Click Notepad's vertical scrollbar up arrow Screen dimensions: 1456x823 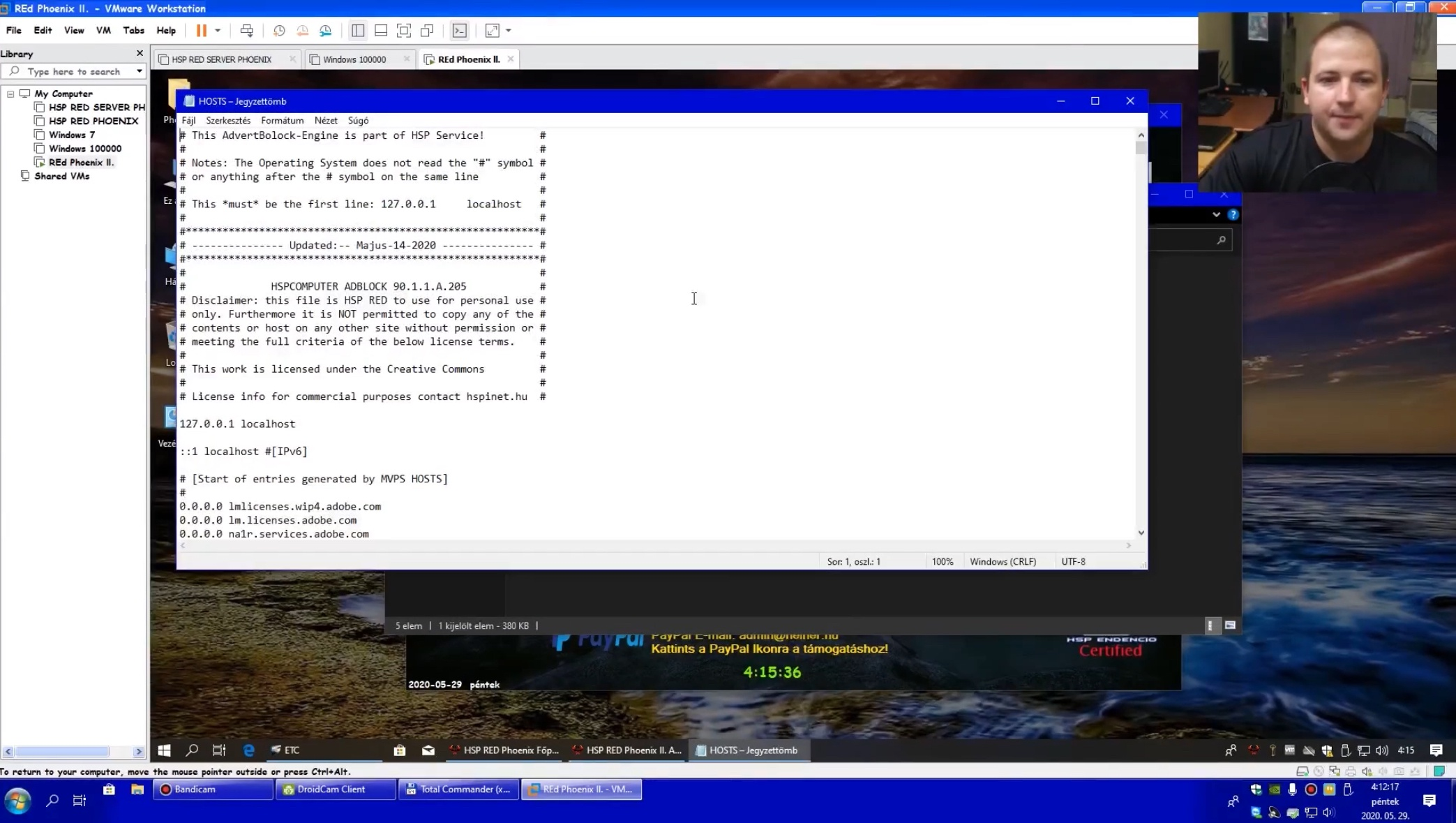1141,135
